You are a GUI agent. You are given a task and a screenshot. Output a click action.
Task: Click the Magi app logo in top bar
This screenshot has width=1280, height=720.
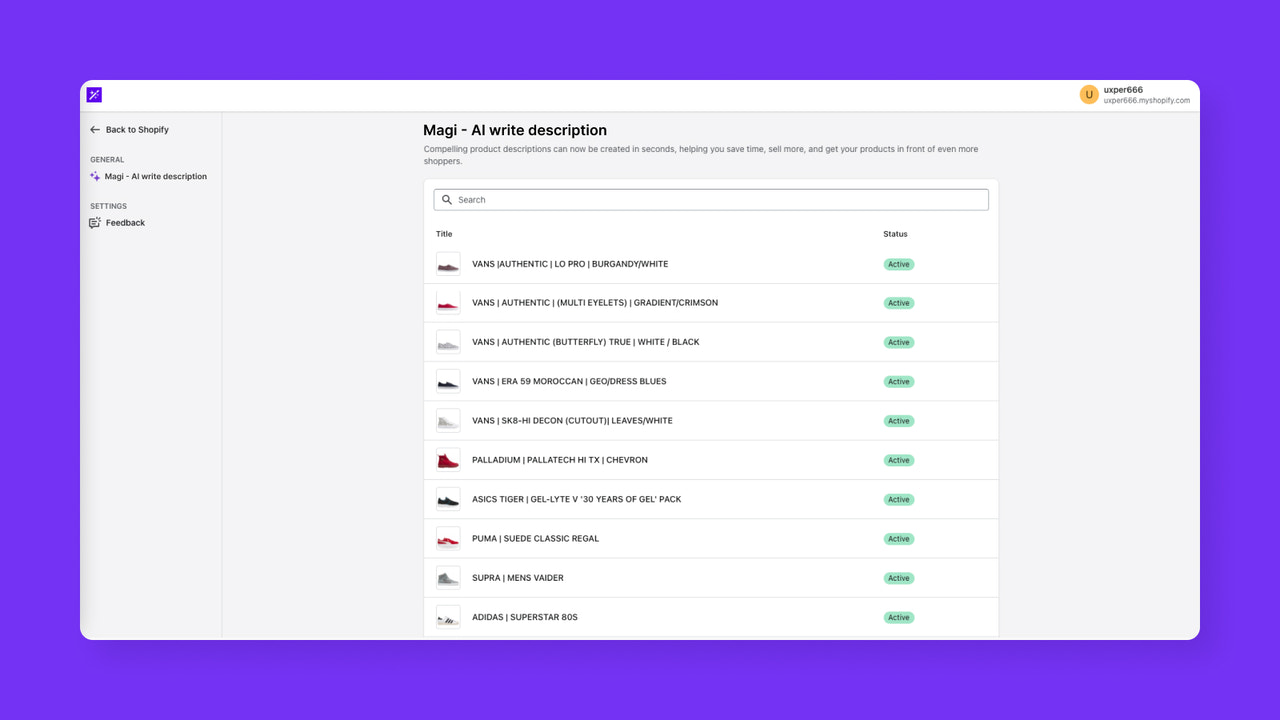coord(93,94)
